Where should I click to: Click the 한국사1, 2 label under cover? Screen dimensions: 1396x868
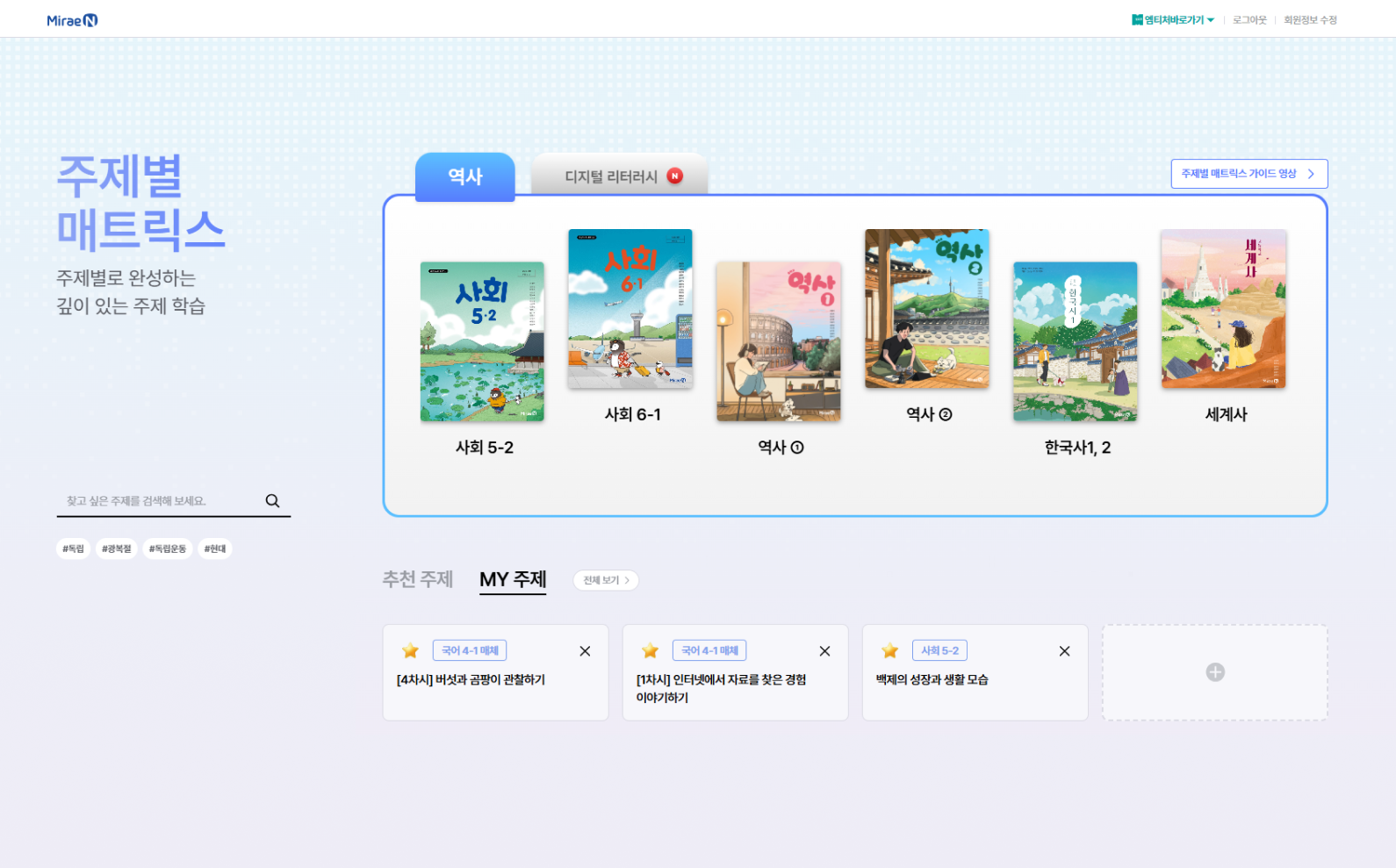[x=1077, y=448]
